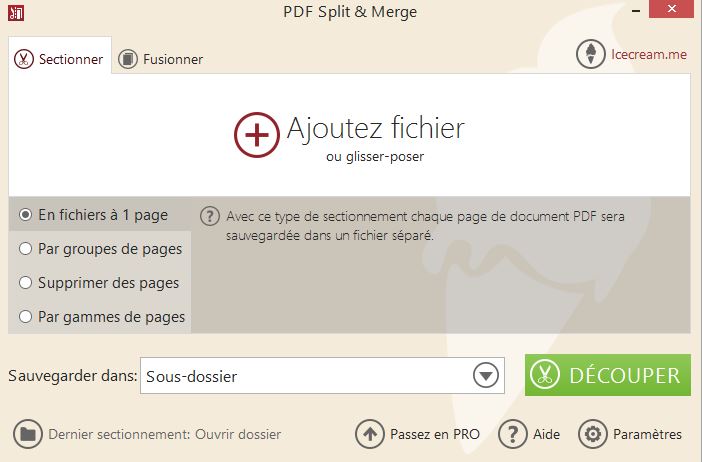Image resolution: width=702 pixels, height=462 pixels.
Task: Click 'Ajoutez fichier' text
Action: click(376, 129)
